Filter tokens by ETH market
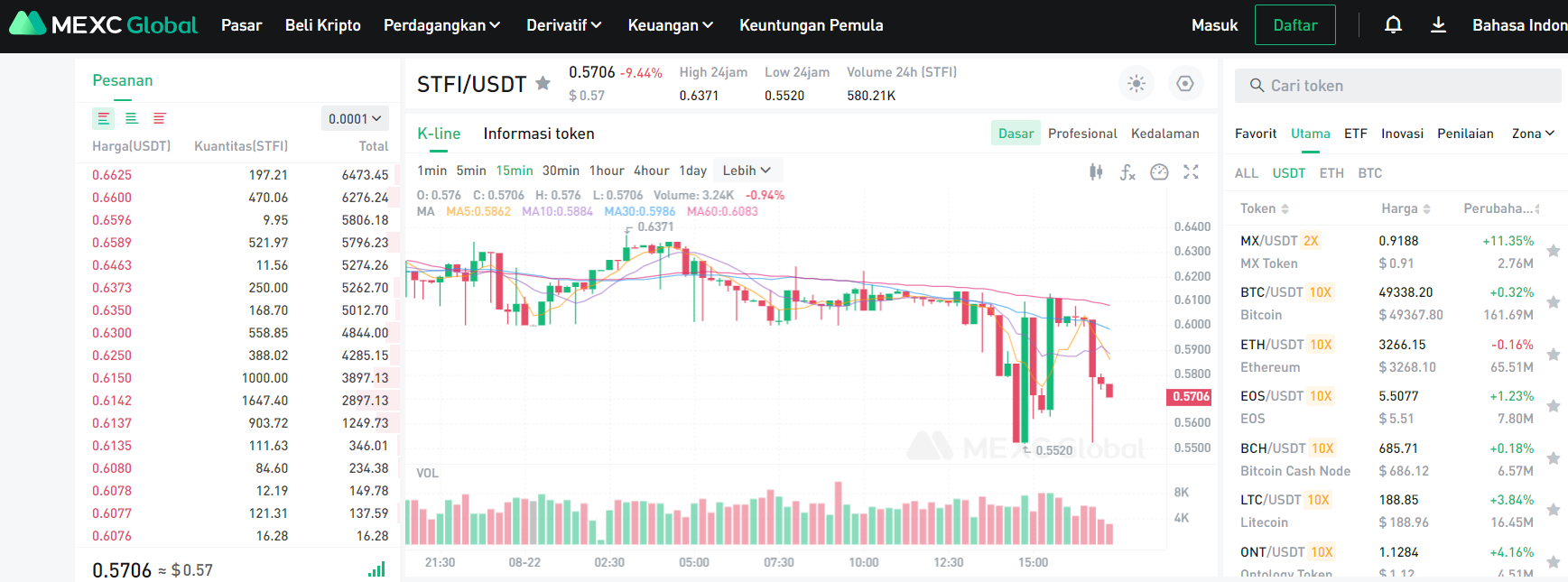This screenshot has height=582, width=1568. 1331,173
